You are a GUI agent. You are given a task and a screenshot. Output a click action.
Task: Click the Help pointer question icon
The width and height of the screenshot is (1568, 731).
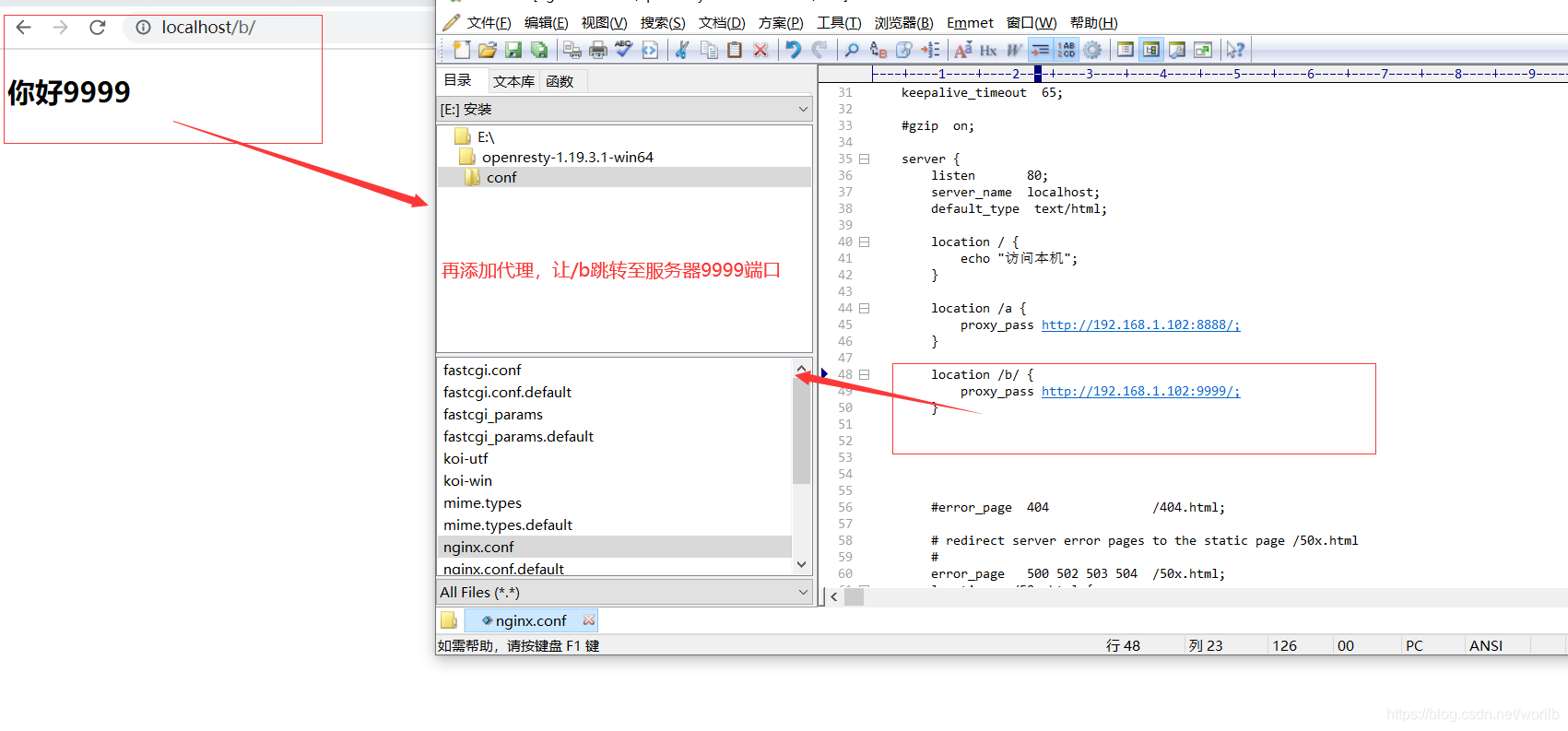tap(1235, 50)
